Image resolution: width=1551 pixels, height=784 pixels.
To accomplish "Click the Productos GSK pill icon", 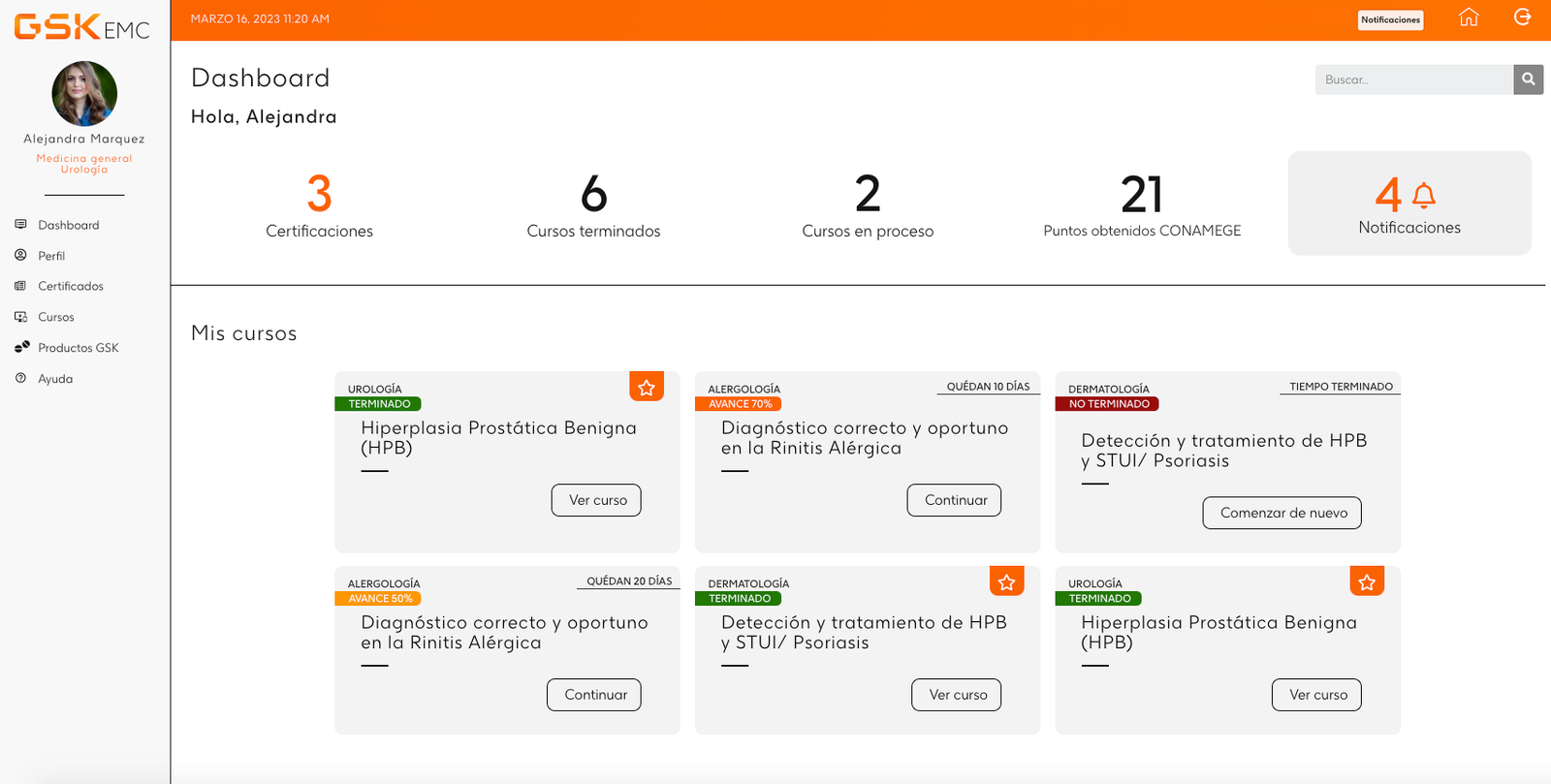I will 21,347.
